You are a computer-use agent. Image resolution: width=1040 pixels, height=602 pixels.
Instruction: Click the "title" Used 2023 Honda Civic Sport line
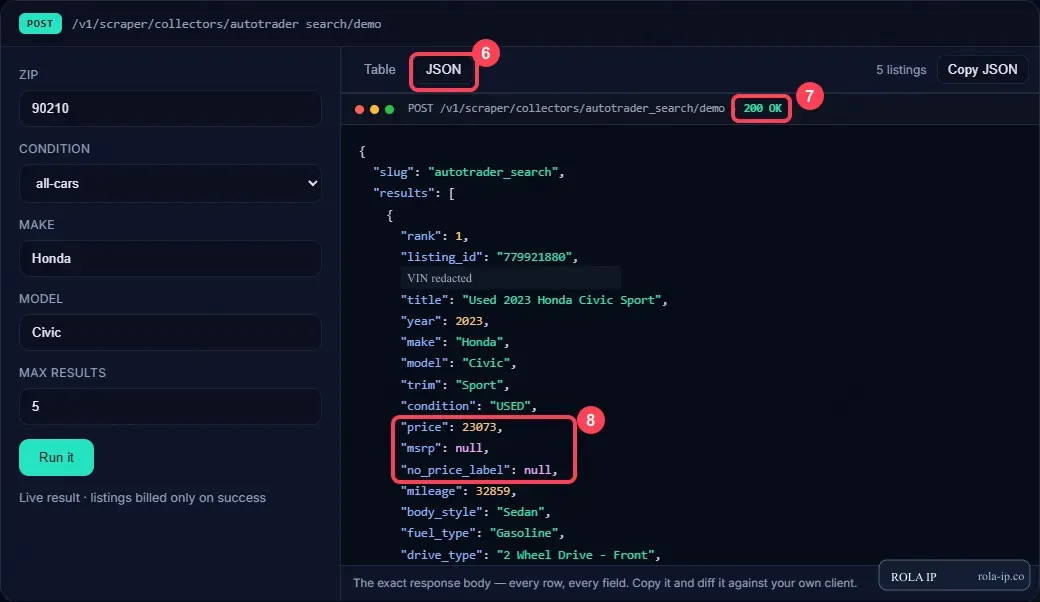click(x=533, y=300)
